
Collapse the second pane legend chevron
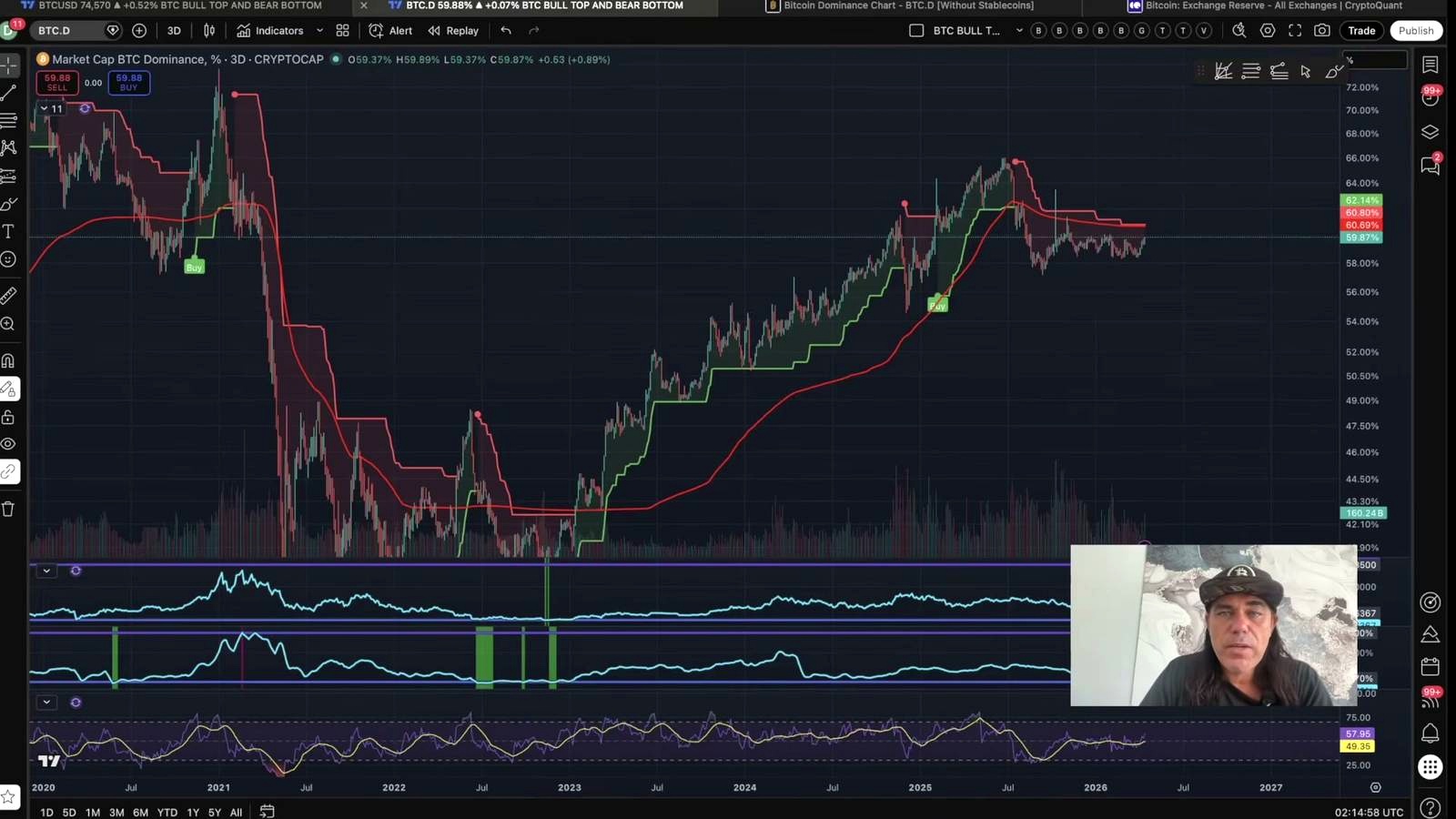point(46,571)
